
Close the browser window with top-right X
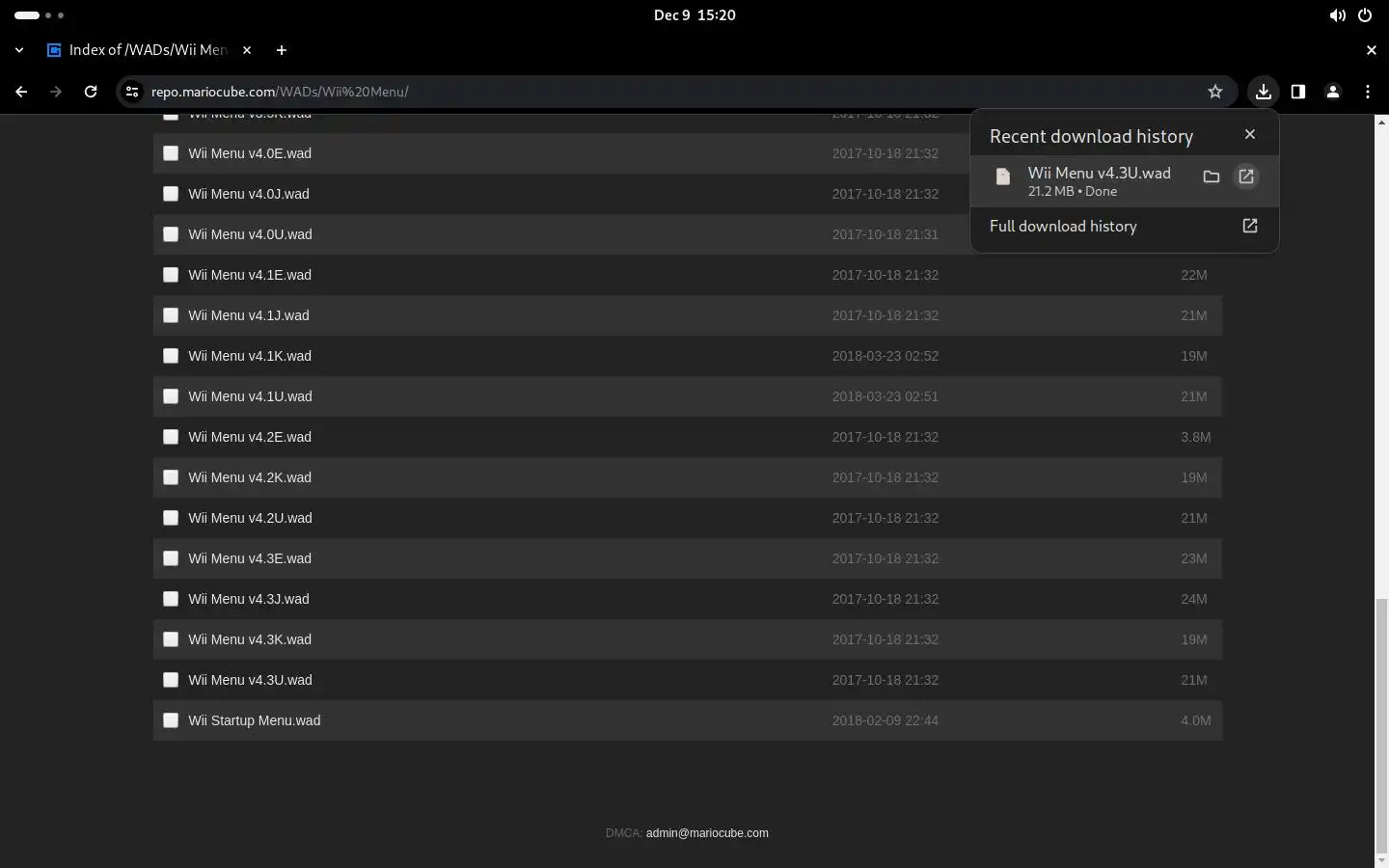click(x=1371, y=50)
